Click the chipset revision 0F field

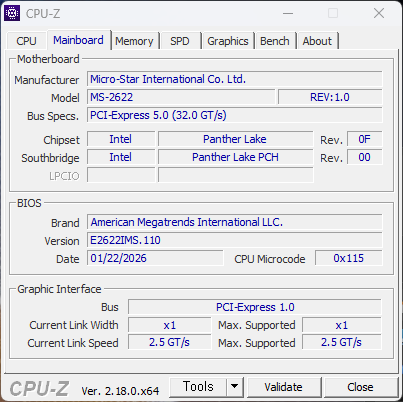365,139
